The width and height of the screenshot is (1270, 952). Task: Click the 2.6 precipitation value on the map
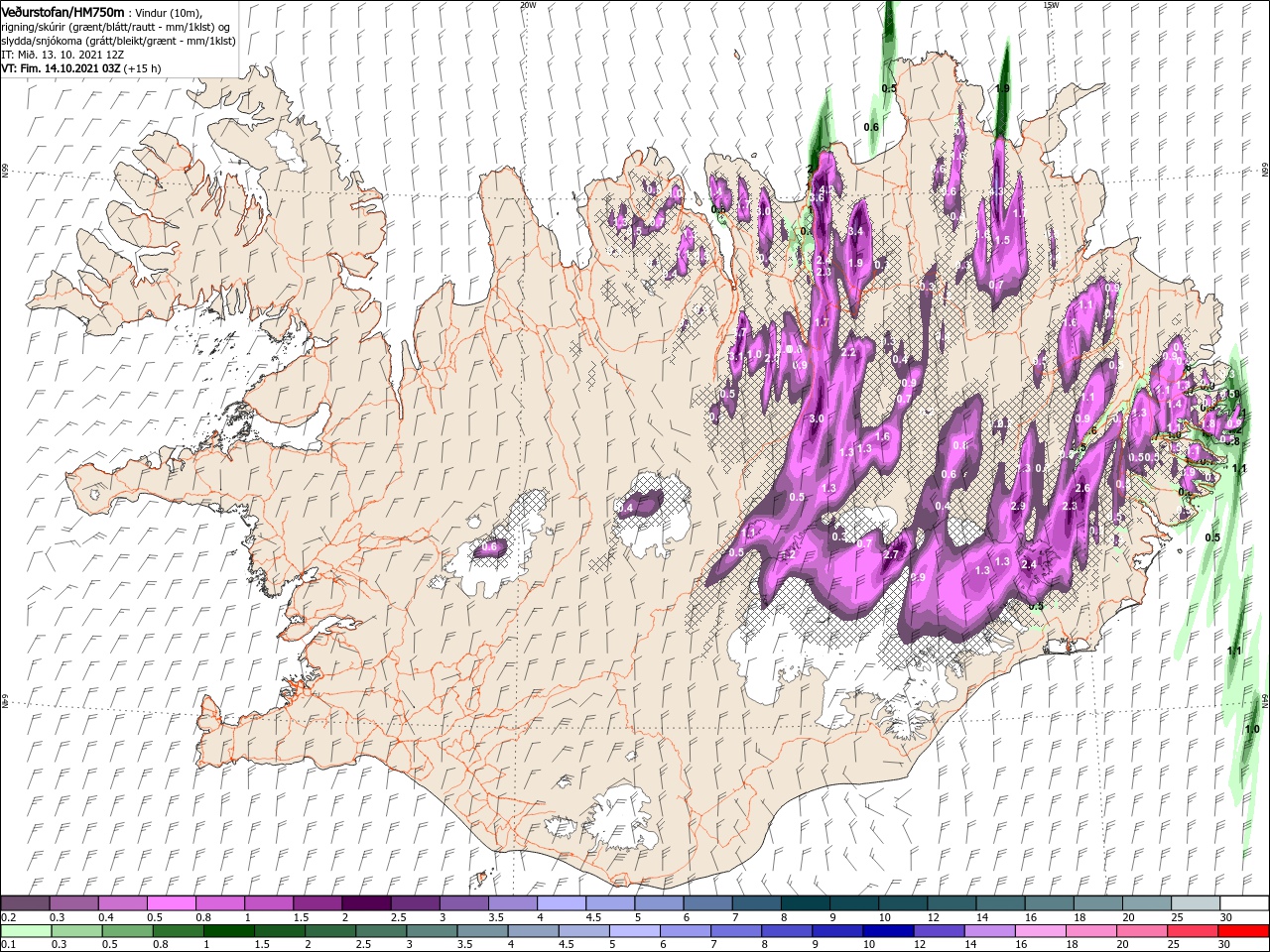click(x=1082, y=488)
